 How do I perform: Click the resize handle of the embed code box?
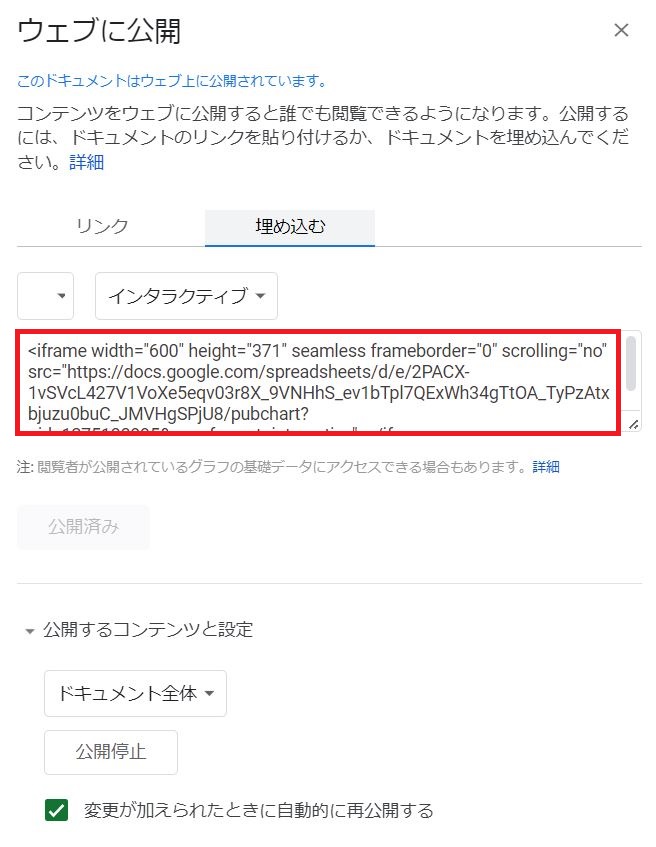(633, 425)
